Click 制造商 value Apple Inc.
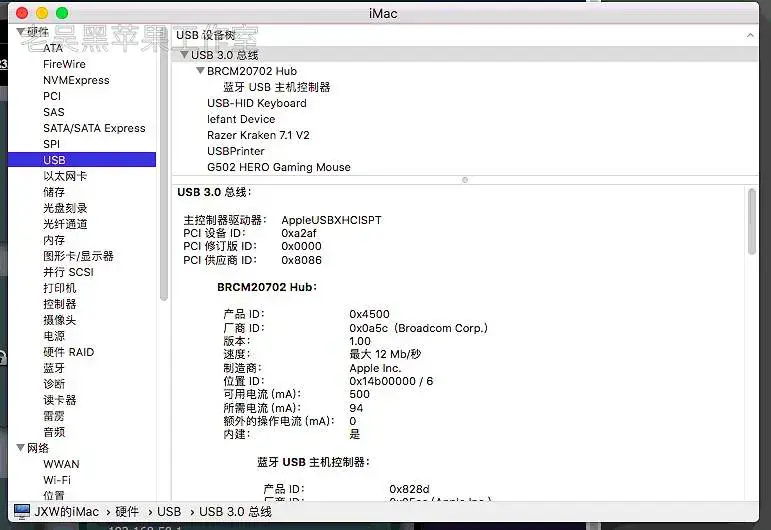This screenshot has height=530, width=771. 375,368
